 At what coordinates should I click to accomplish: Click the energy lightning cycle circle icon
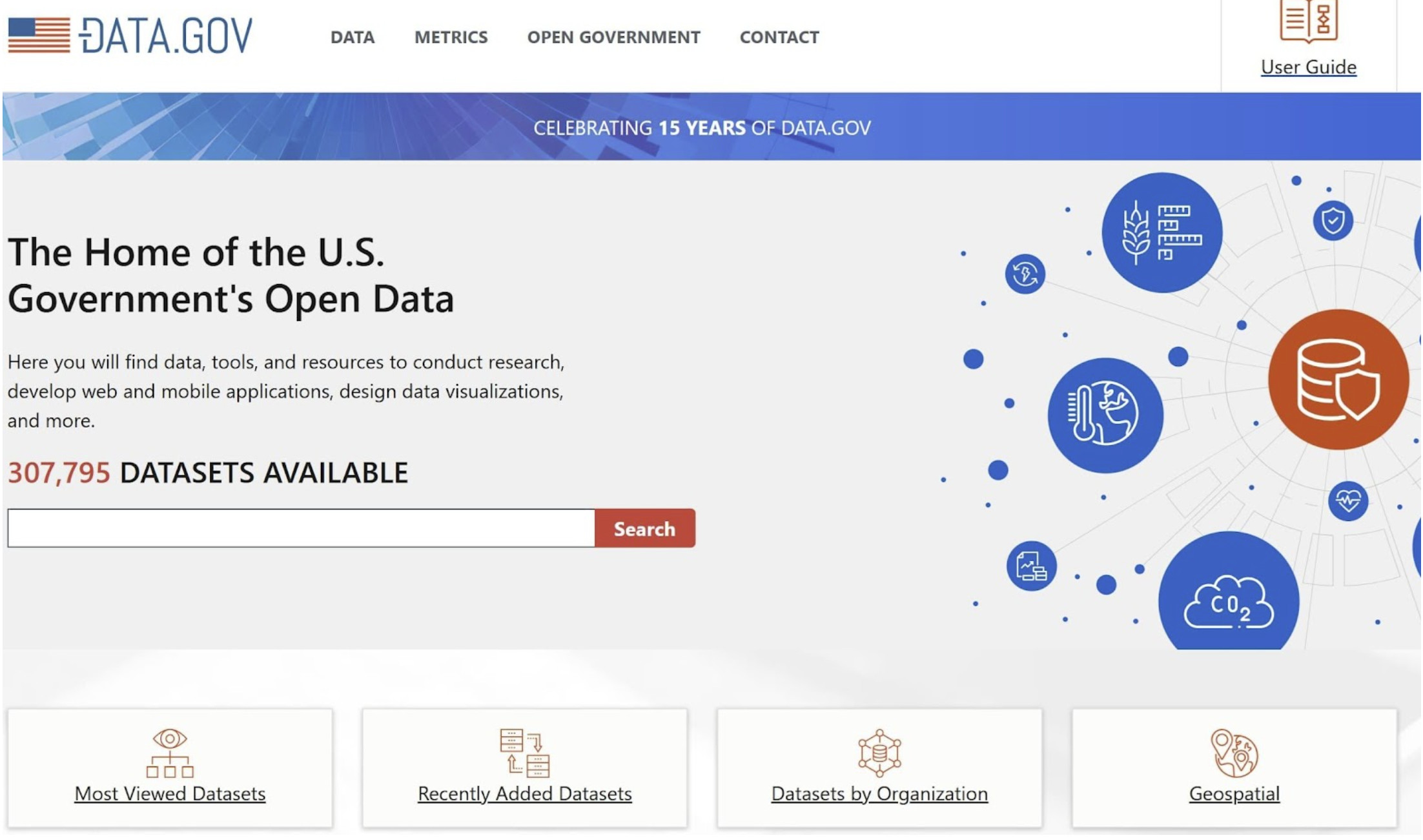click(1025, 274)
